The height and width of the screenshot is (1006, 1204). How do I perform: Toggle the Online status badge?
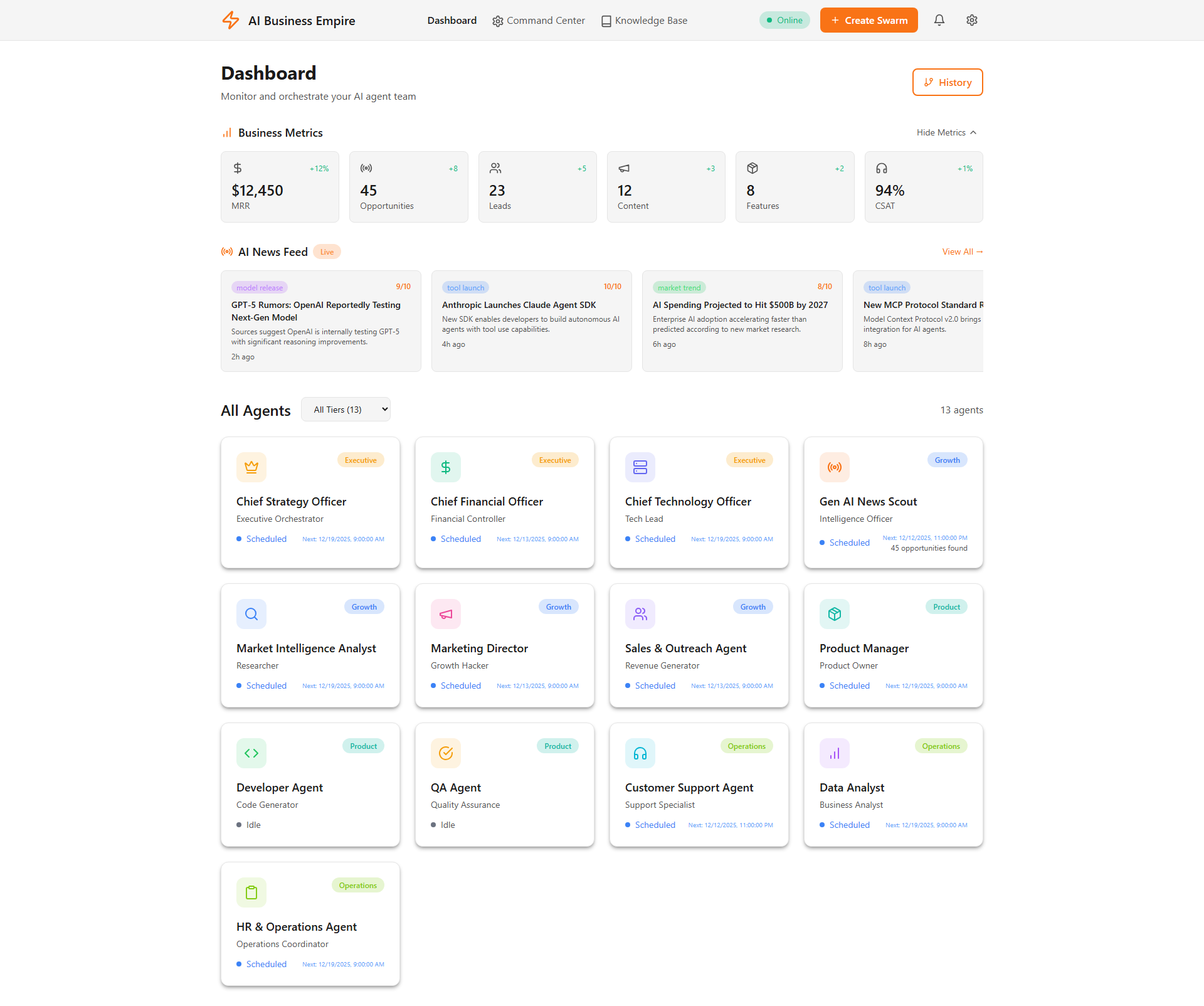784,20
